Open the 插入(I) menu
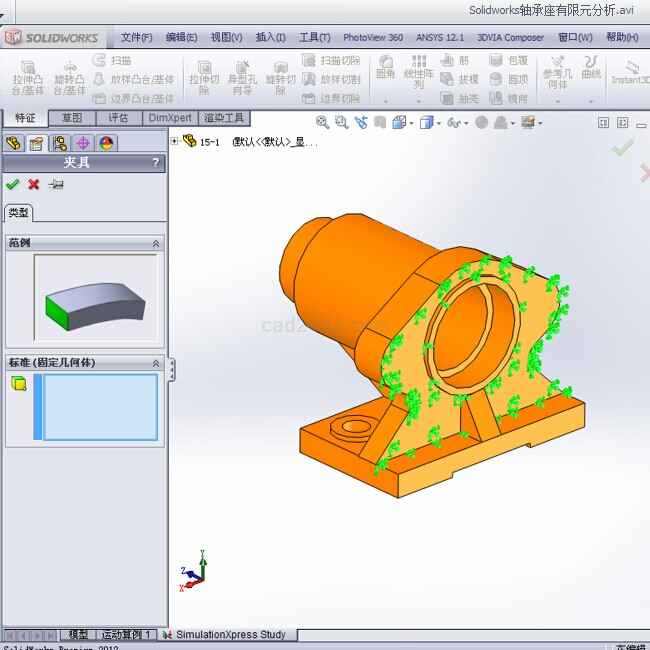Viewport: 650px width, 650px height. click(270, 38)
